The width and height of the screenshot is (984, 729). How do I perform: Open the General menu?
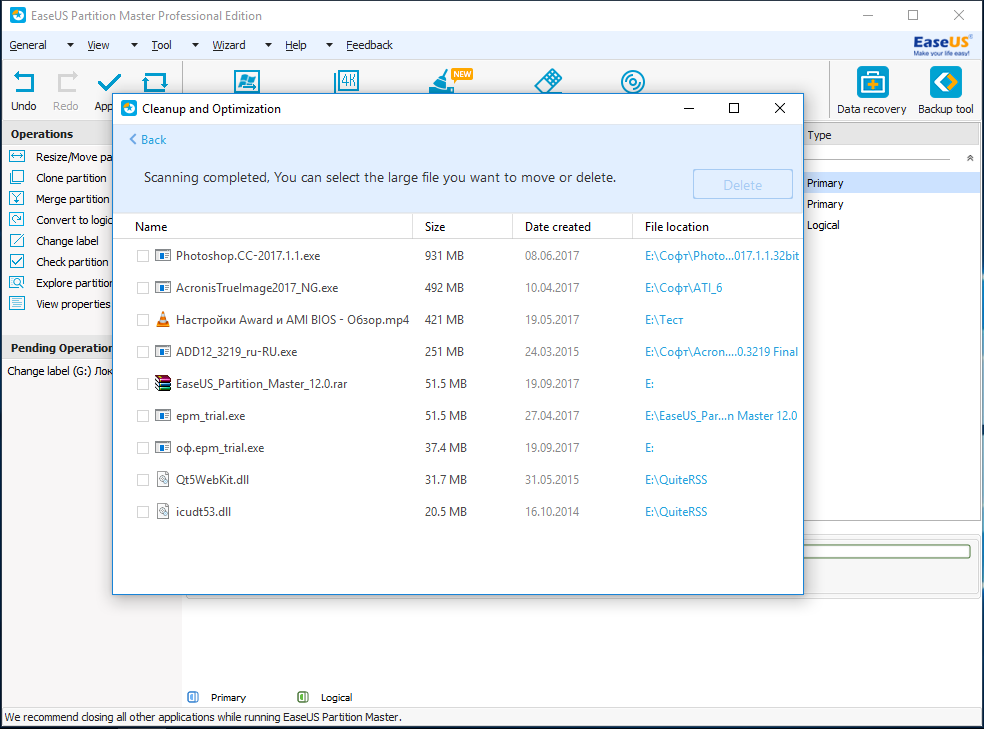pyautogui.click(x=28, y=45)
